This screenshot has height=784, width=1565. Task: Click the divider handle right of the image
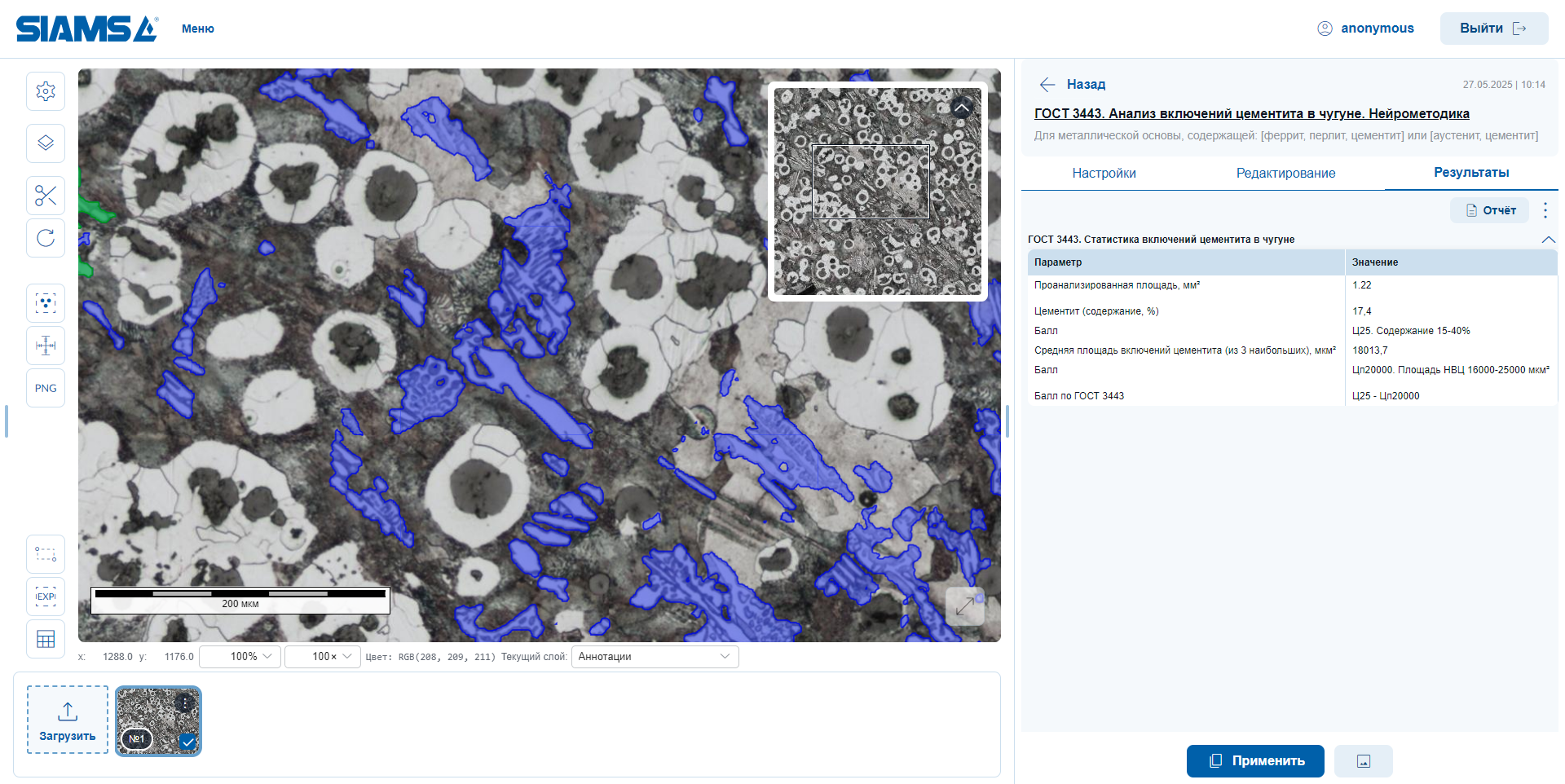[x=1007, y=421]
